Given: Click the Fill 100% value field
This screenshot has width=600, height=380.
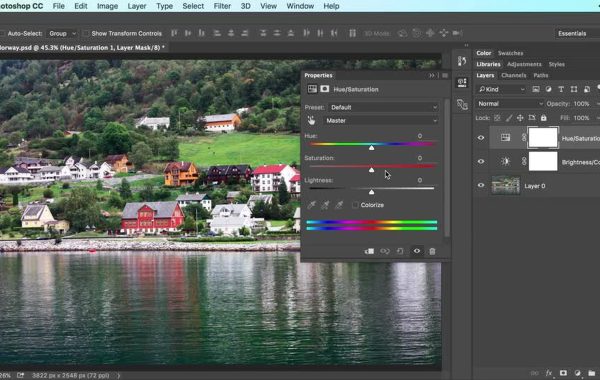Looking at the screenshot, I should (x=582, y=118).
